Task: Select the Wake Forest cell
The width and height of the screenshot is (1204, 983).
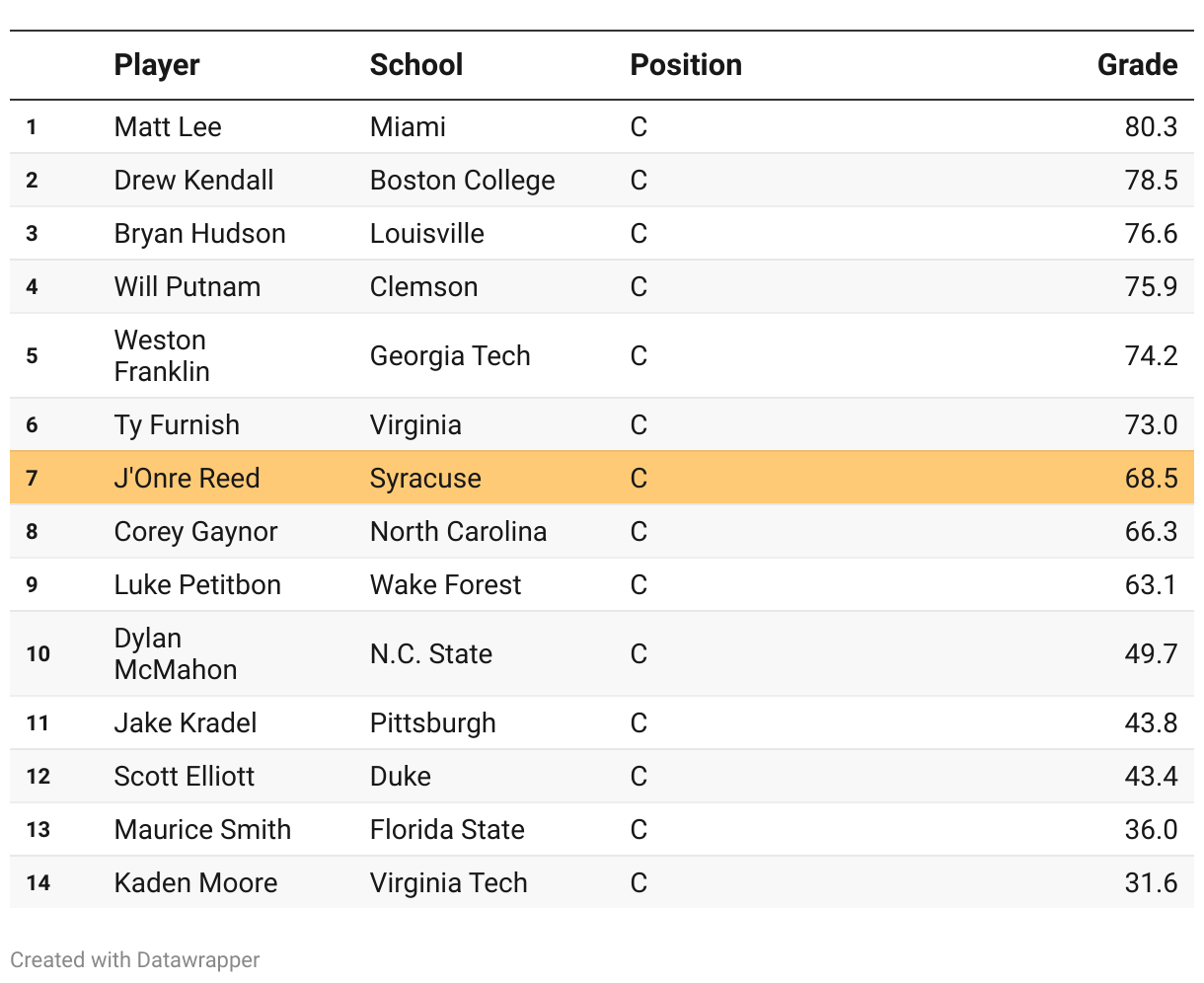Action: (x=445, y=585)
